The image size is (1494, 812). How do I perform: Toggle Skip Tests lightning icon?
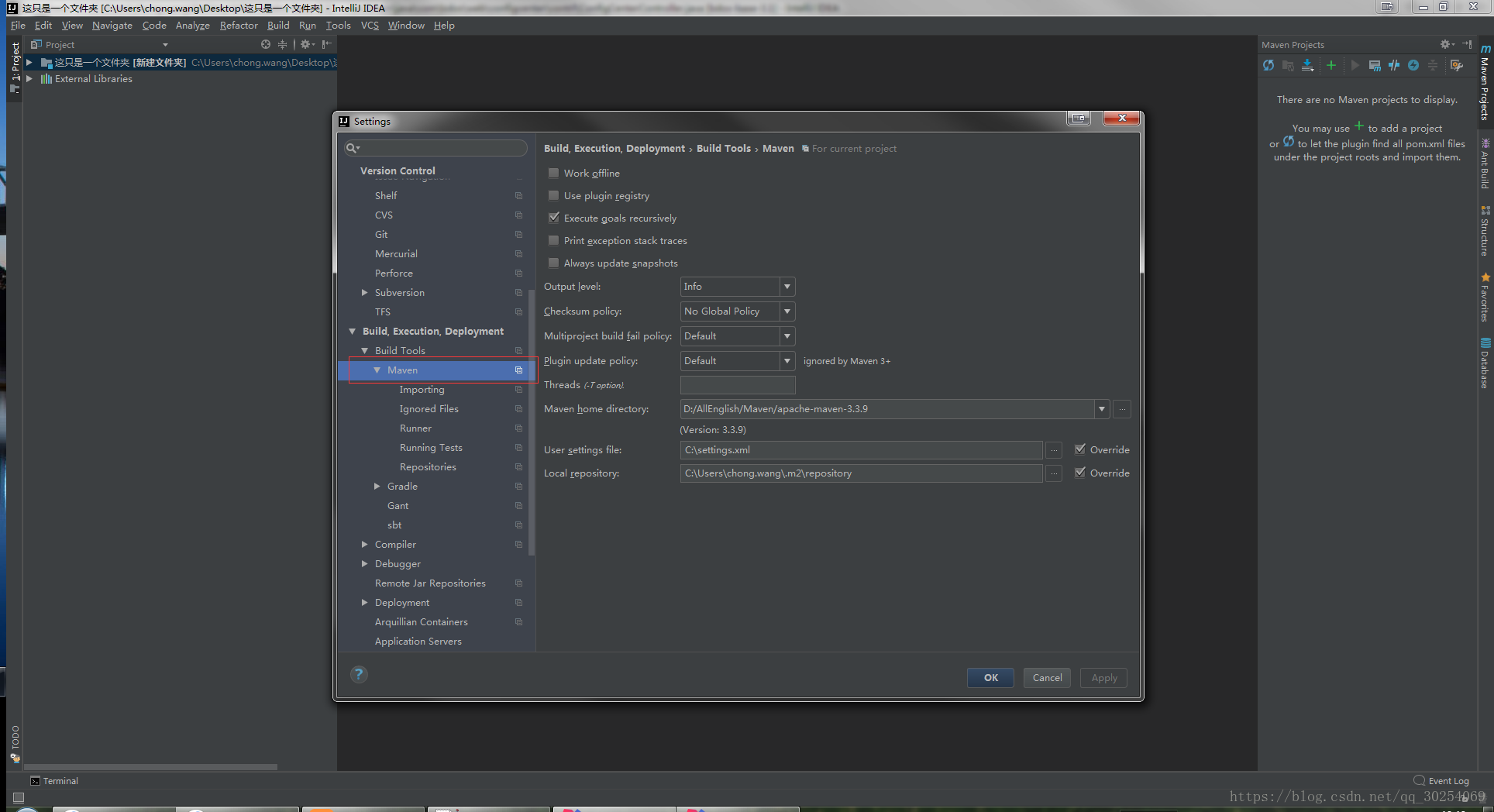(x=1413, y=65)
